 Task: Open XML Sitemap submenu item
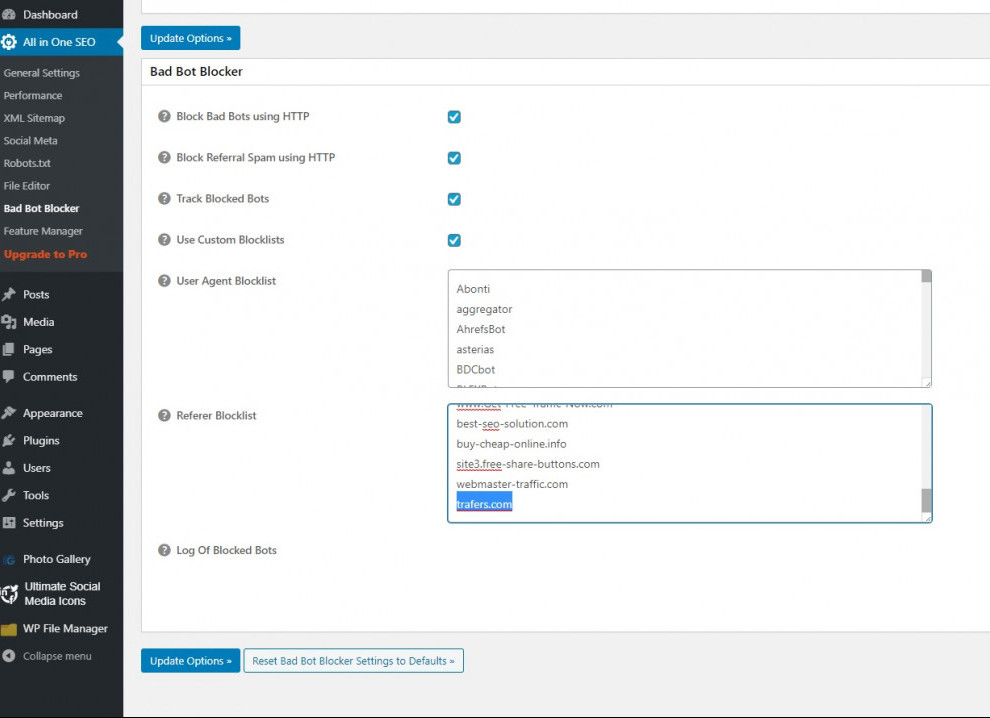(x=34, y=118)
